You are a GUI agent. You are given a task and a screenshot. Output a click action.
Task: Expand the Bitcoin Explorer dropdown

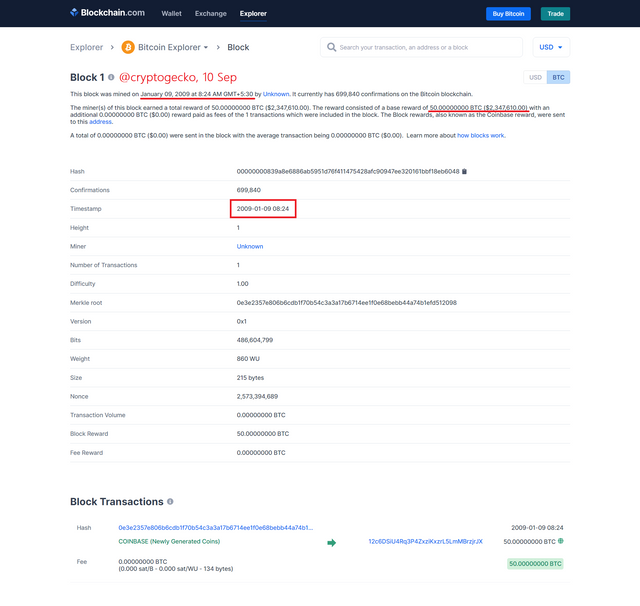(173, 47)
